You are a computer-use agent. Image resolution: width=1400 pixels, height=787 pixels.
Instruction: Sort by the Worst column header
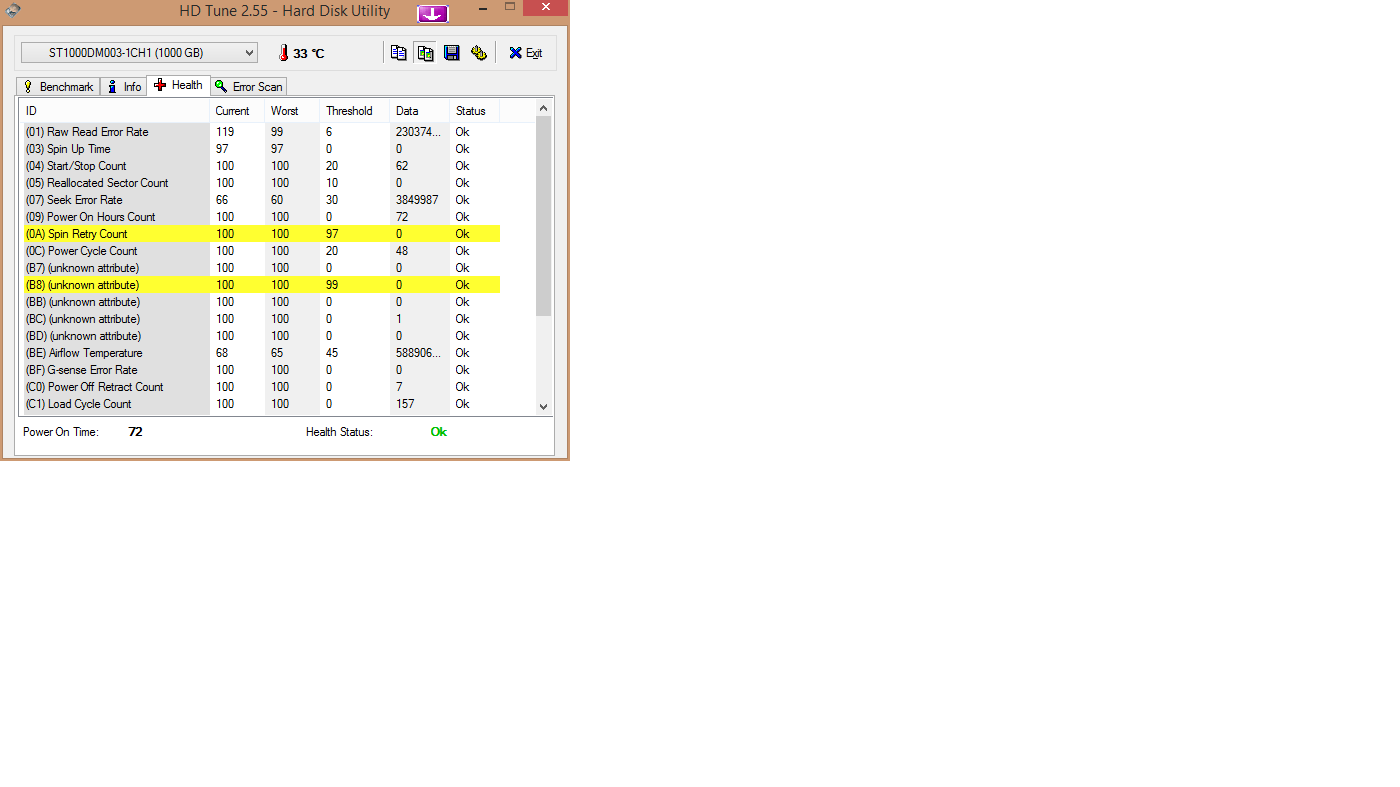(292, 111)
